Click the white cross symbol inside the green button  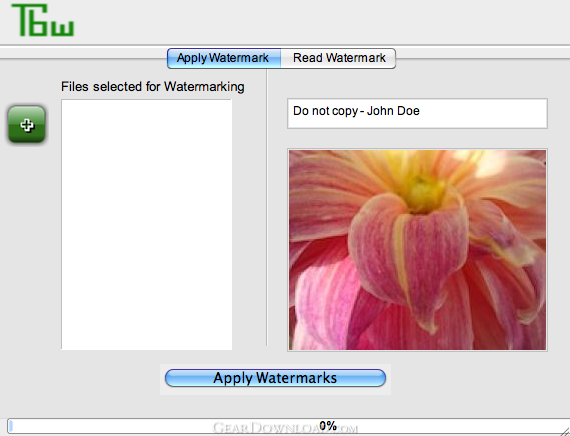27,125
